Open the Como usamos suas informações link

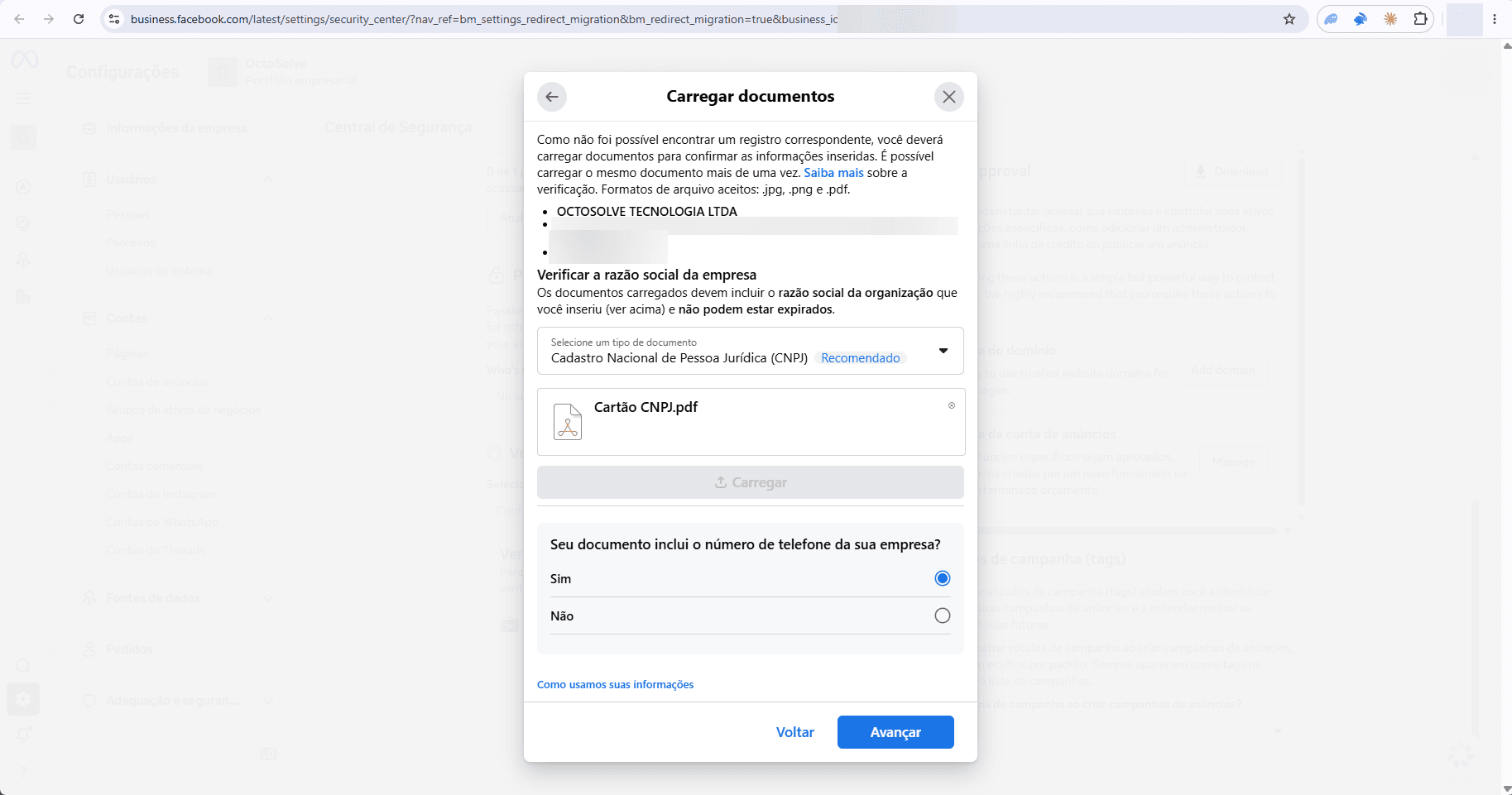click(615, 685)
